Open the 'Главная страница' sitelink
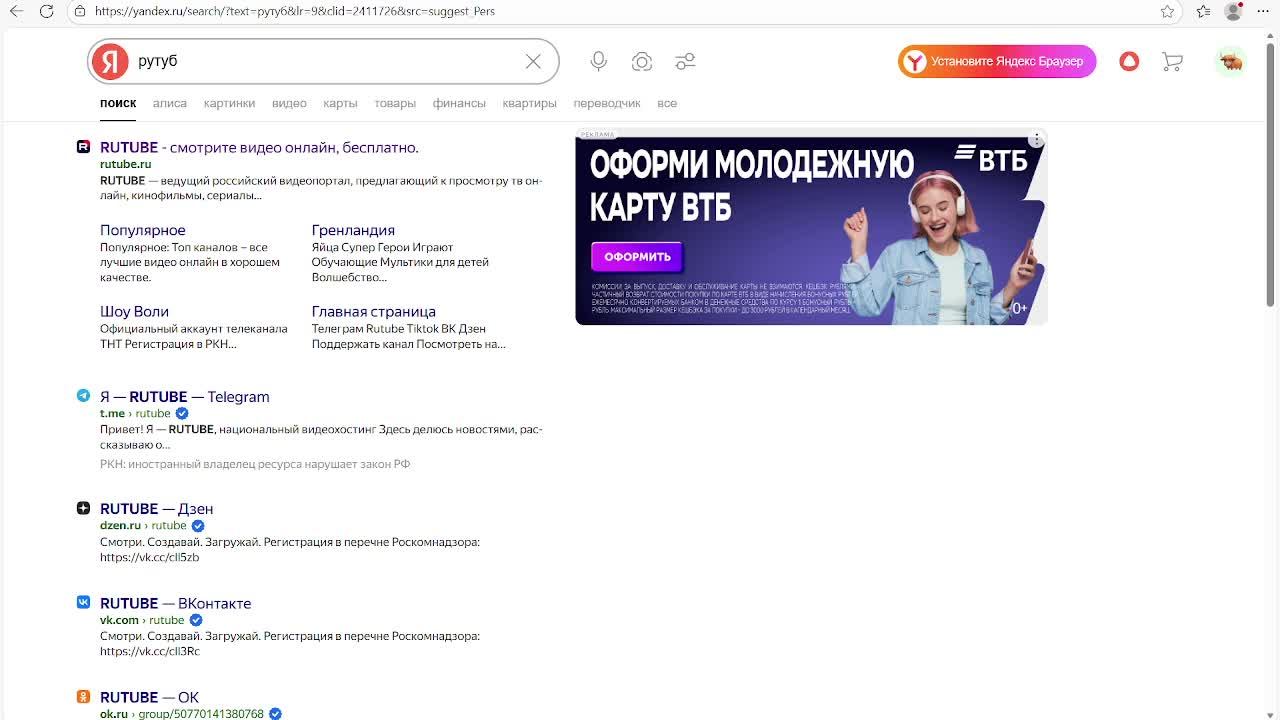The width and height of the screenshot is (1280, 720). click(374, 311)
